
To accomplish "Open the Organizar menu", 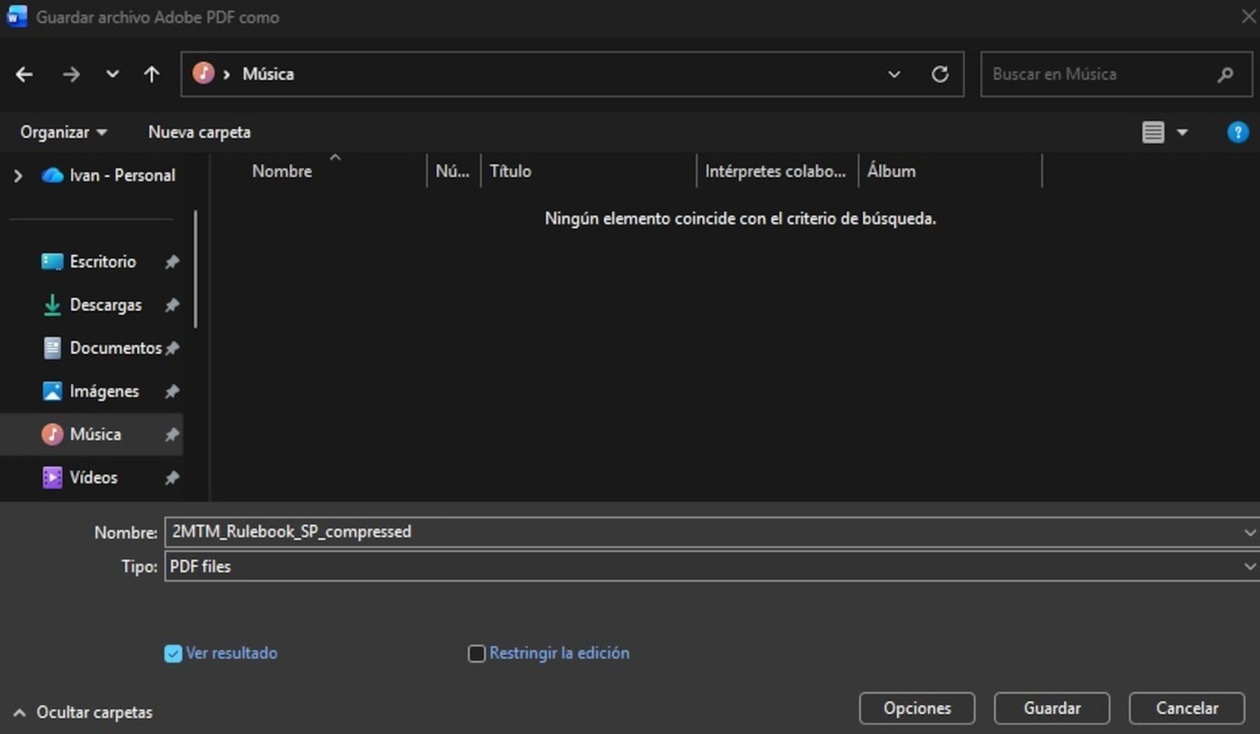I will click(x=63, y=132).
